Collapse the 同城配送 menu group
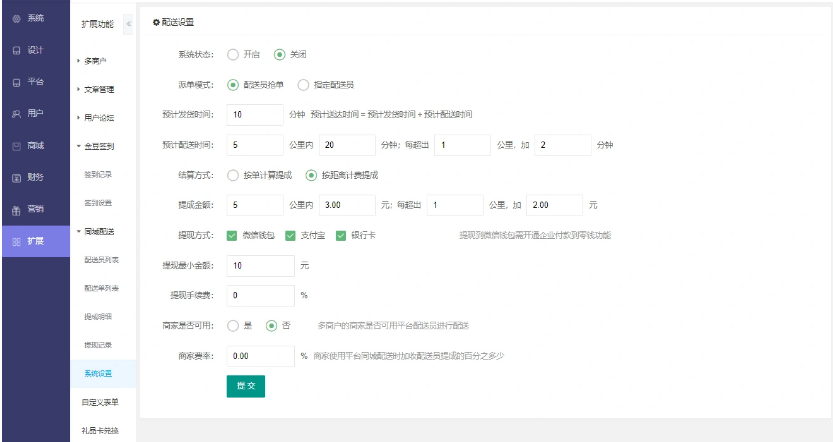 point(98,231)
